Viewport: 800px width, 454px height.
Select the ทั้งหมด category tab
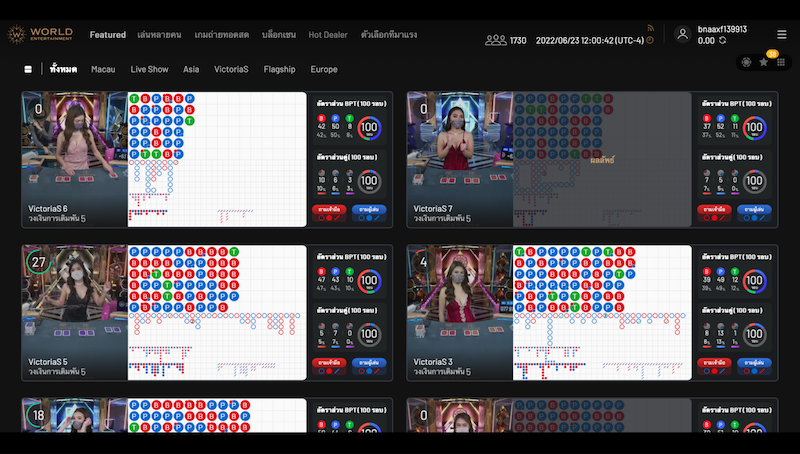[x=63, y=69]
